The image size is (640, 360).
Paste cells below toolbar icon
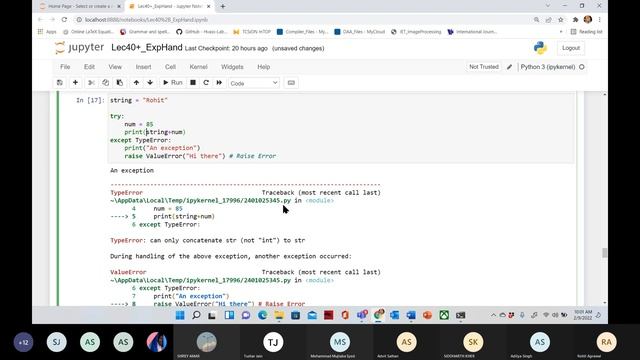pyautogui.click(x=120, y=83)
